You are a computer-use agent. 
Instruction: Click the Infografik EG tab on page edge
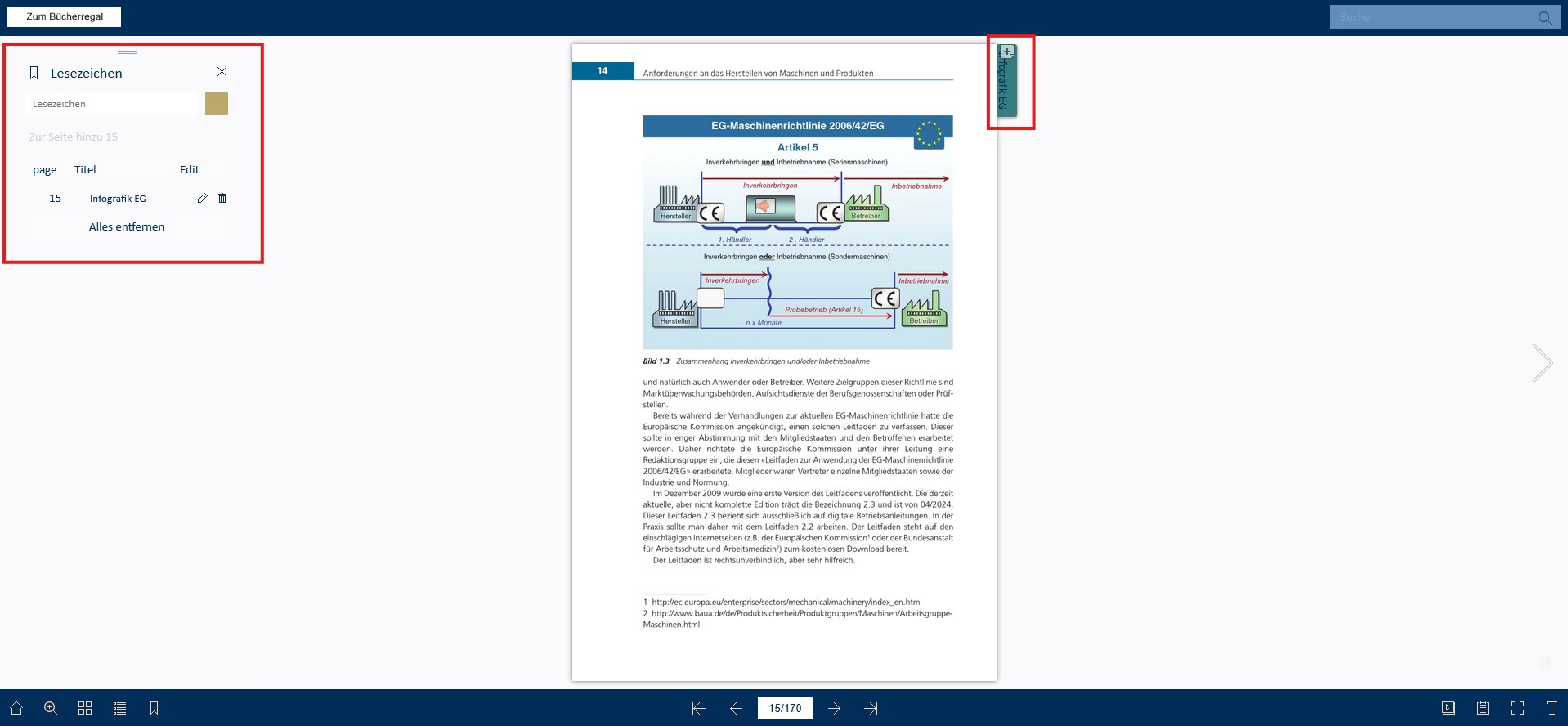point(1007,80)
